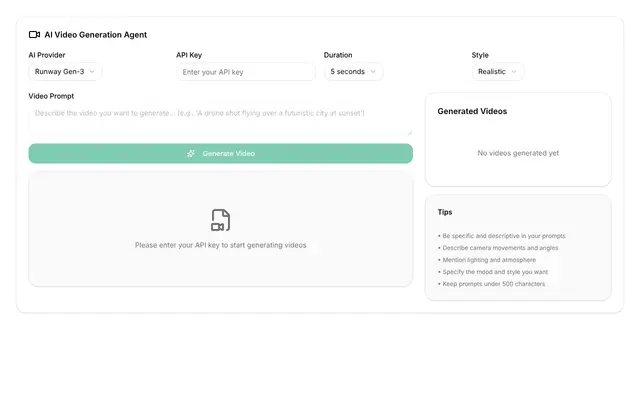Click the 'No videos generated yet' message
Image resolution: width=640 pixels, height=400 pixels.
point(518,153)
